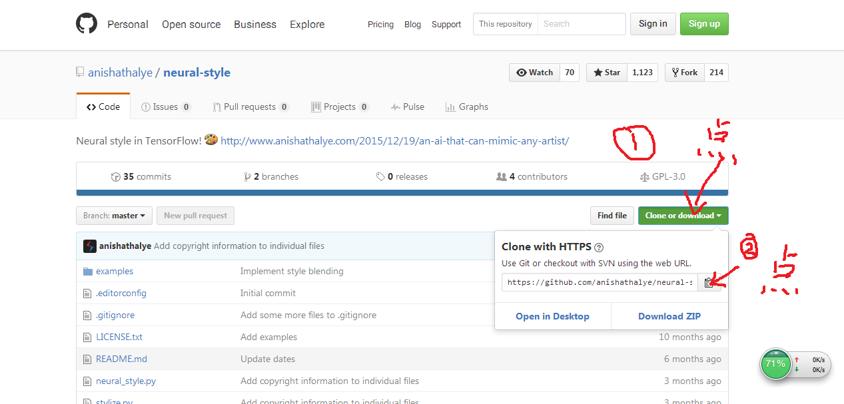Open the .gitignore file
The image size is (844, 404).
click(x=115, y=315)
